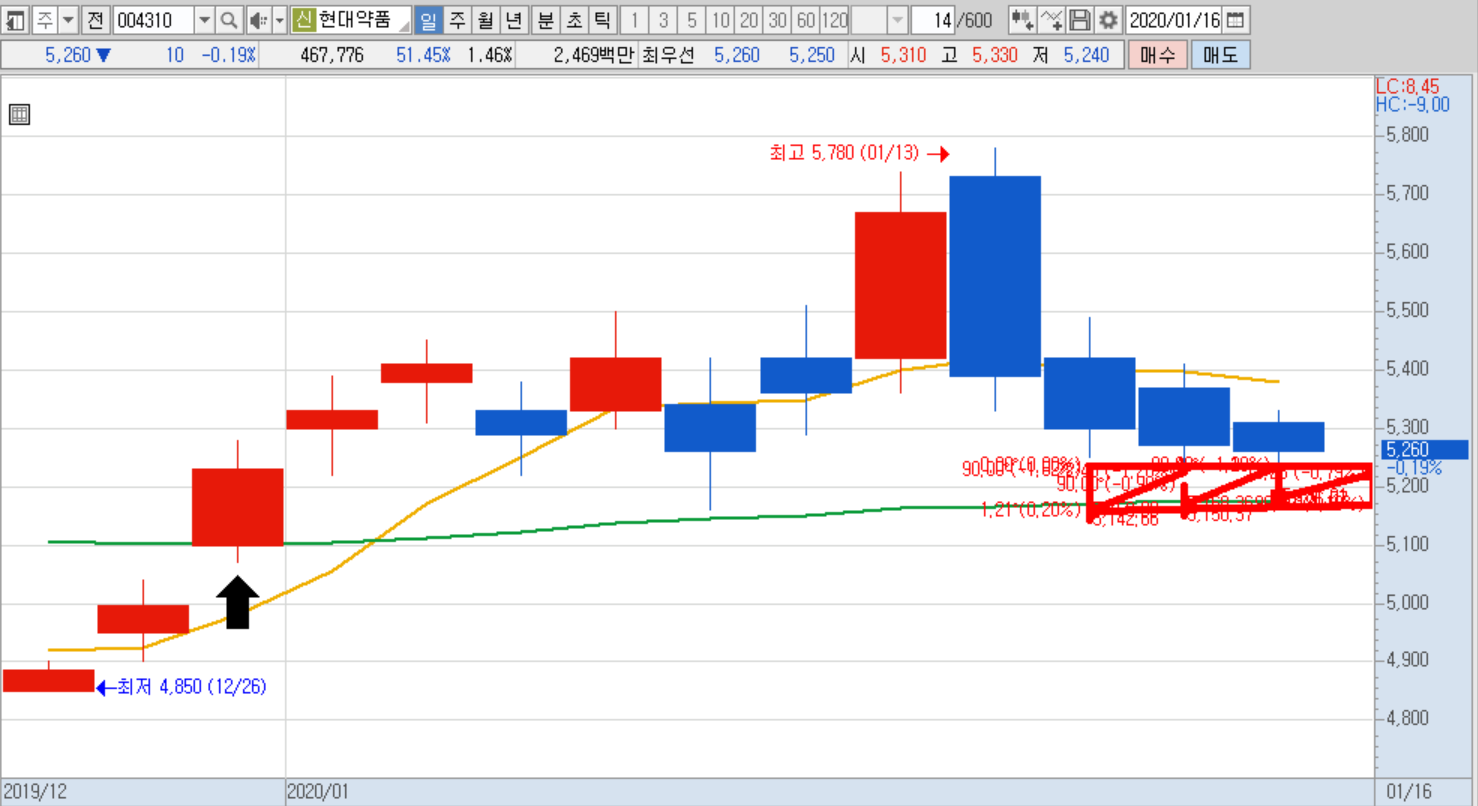Click the current price 5,260 in the quote bar
The width and height of the screenshot is (1478, 806).
click(x=67, y=55)
